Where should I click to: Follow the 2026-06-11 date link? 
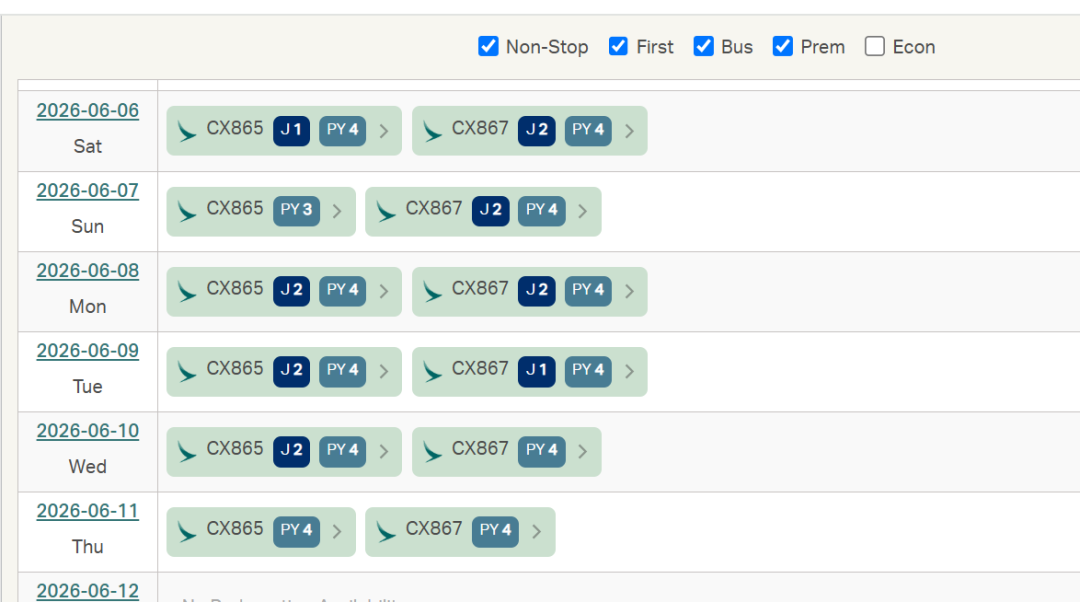tap(88, 510)
